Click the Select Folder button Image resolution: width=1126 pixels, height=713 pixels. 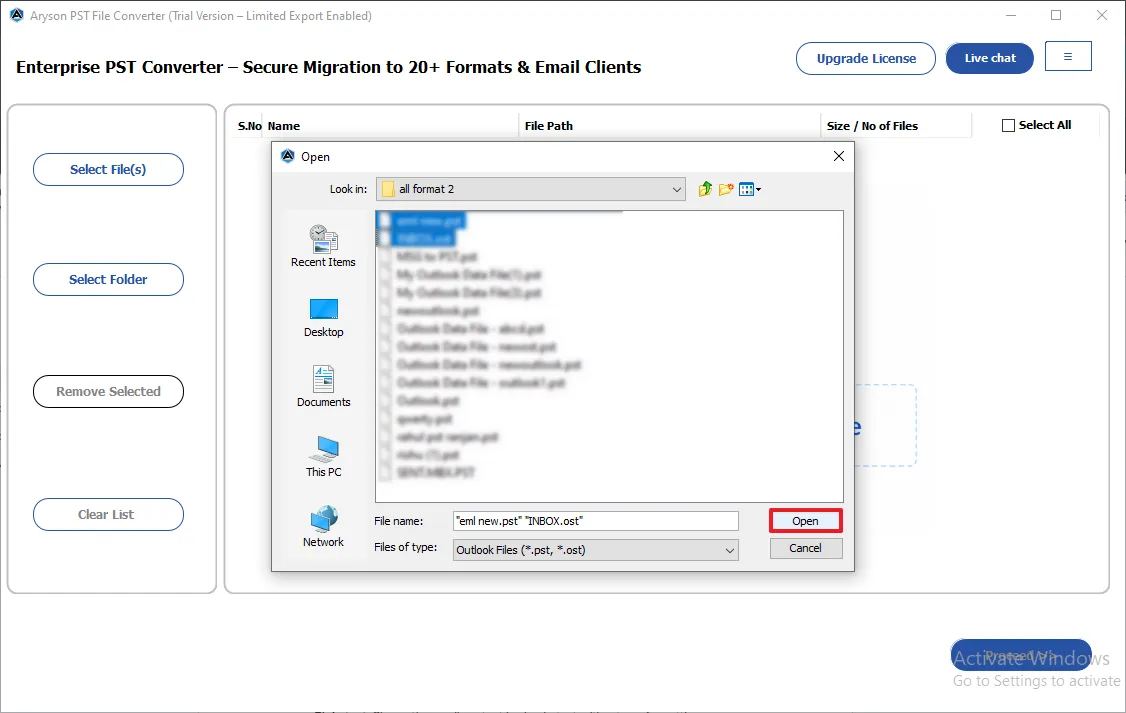(108, 279)
